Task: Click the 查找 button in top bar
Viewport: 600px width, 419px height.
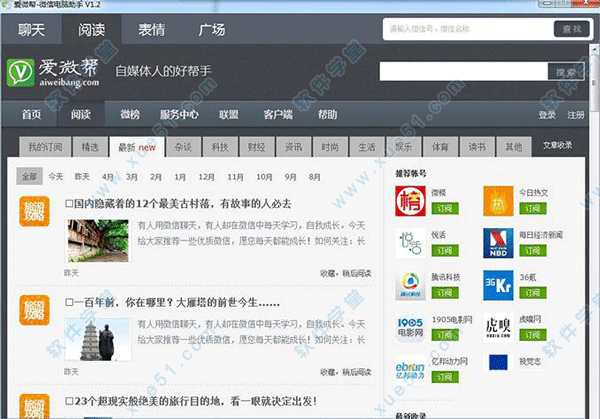Action: (572, 29)
